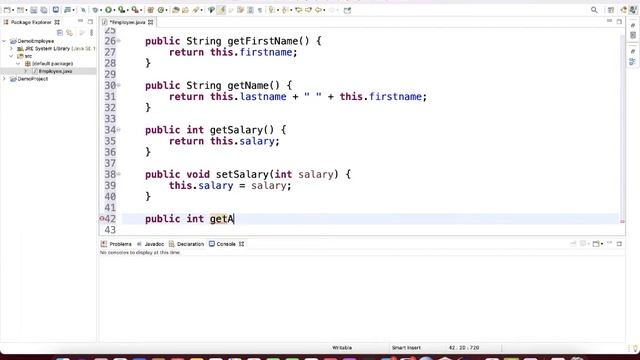Viewport: 640px width, 360px height.
Task: Click the Pin Editor toolbar icon
Action: coord(347,10)
